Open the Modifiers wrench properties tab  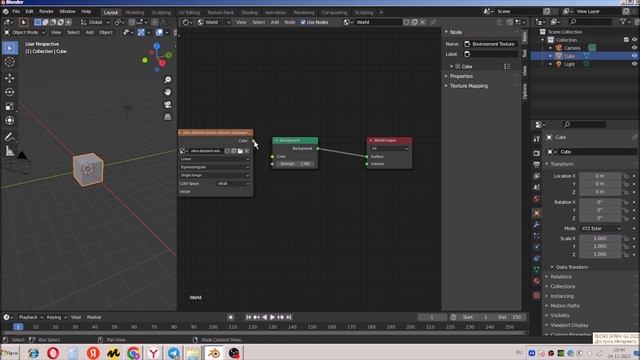[x=537, y=224]
